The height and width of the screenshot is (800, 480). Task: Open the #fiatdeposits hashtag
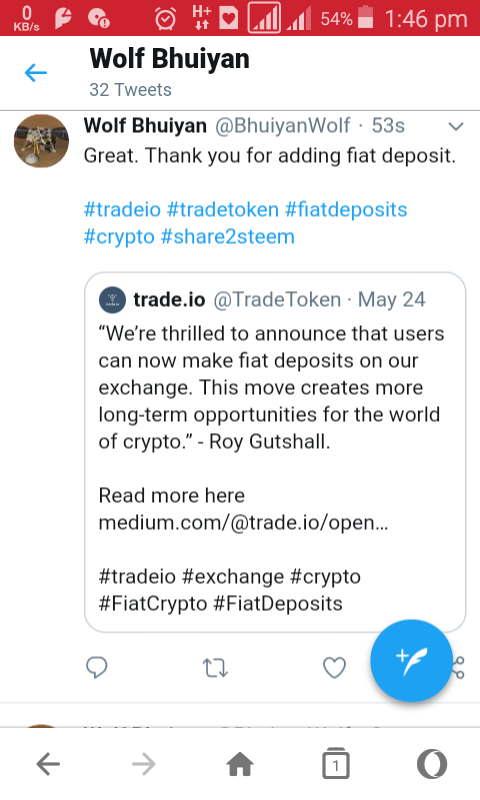pos(346,210)
